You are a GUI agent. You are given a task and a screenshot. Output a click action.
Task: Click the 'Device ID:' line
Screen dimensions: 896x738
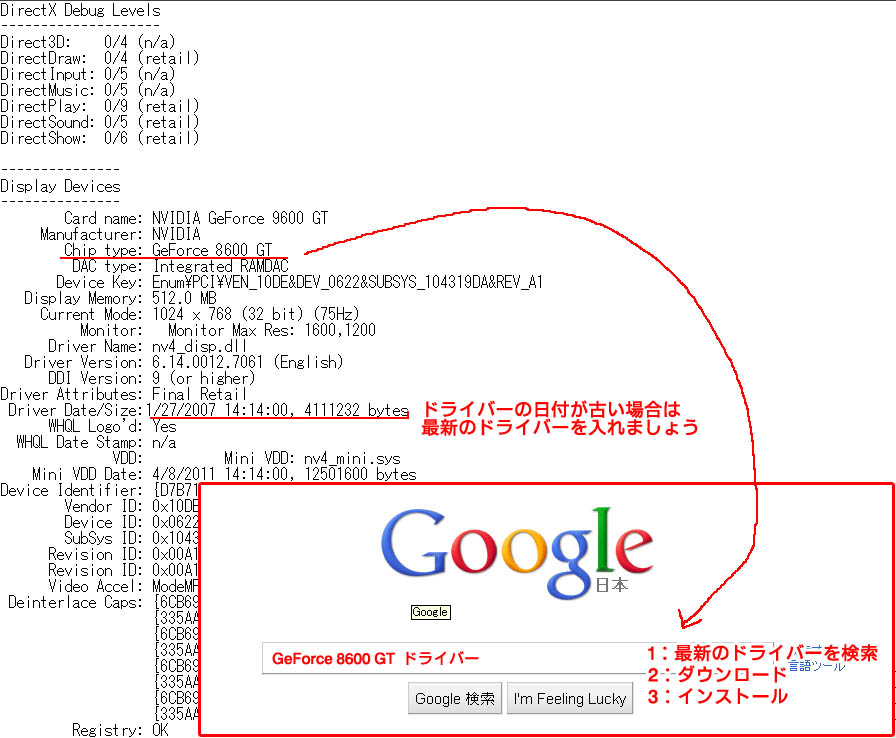(x=131, y=522)
